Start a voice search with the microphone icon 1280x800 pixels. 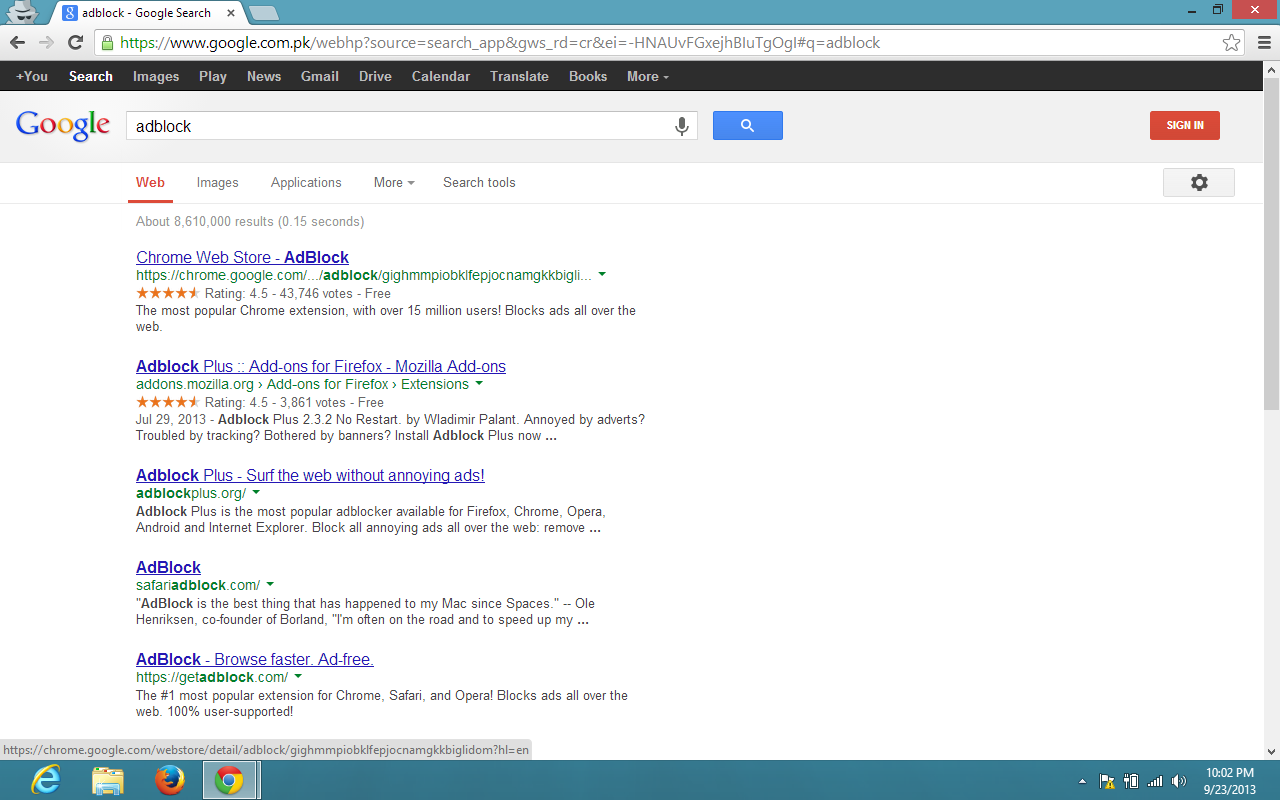[x=682, y=125]
